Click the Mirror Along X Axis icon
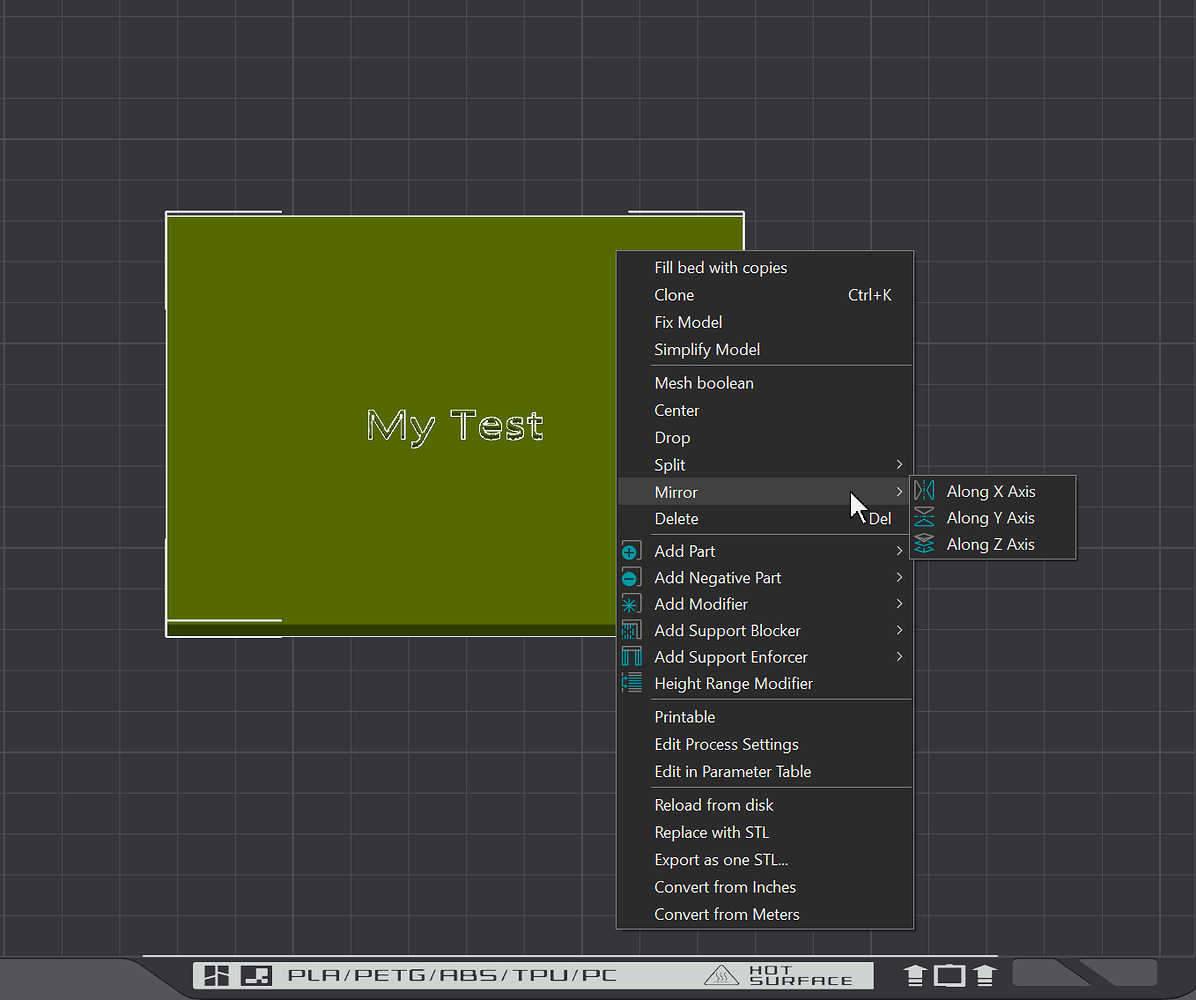This screenshot has width=1196, height=1000. tap(924, 490)
